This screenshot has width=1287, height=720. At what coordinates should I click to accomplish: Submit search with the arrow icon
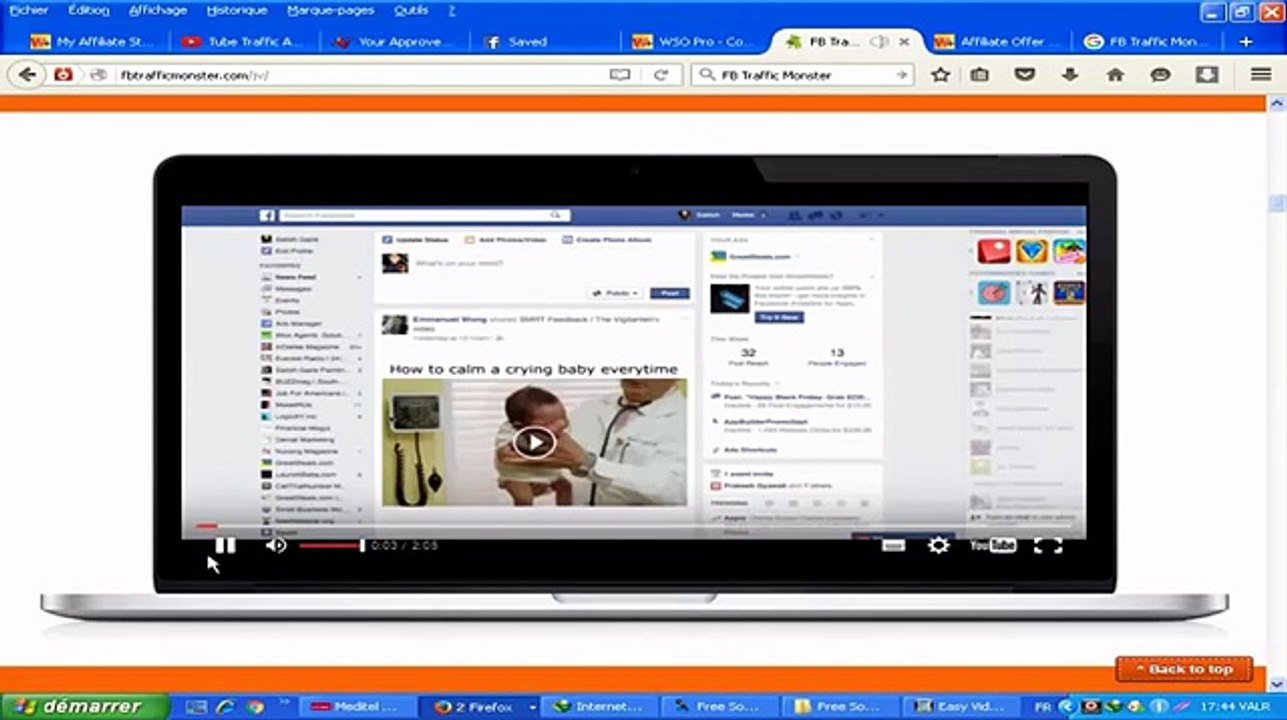point(901,75)
